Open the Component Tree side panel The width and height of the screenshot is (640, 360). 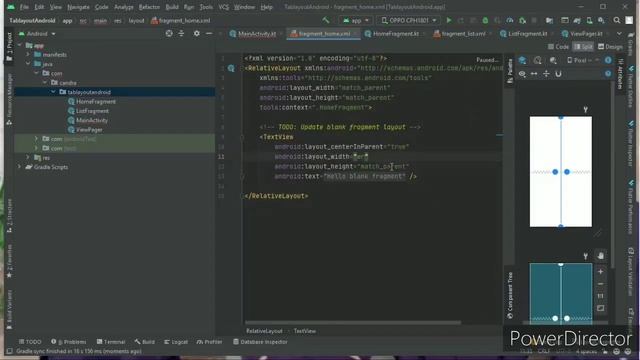pyautogui.click(x=510, y=295)
